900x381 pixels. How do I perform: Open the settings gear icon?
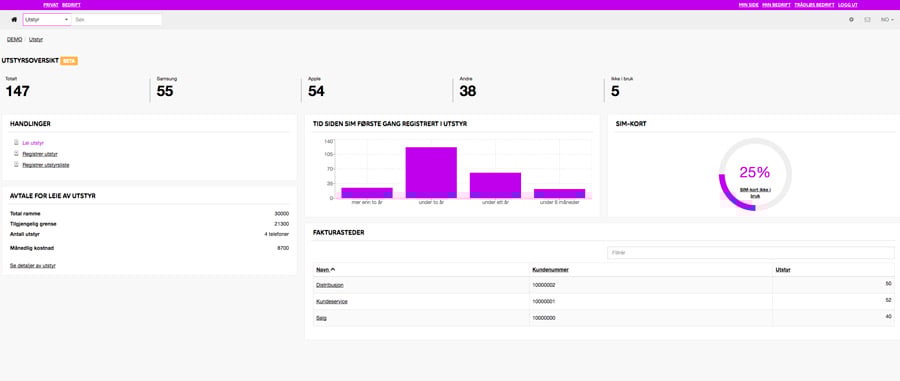851,20
